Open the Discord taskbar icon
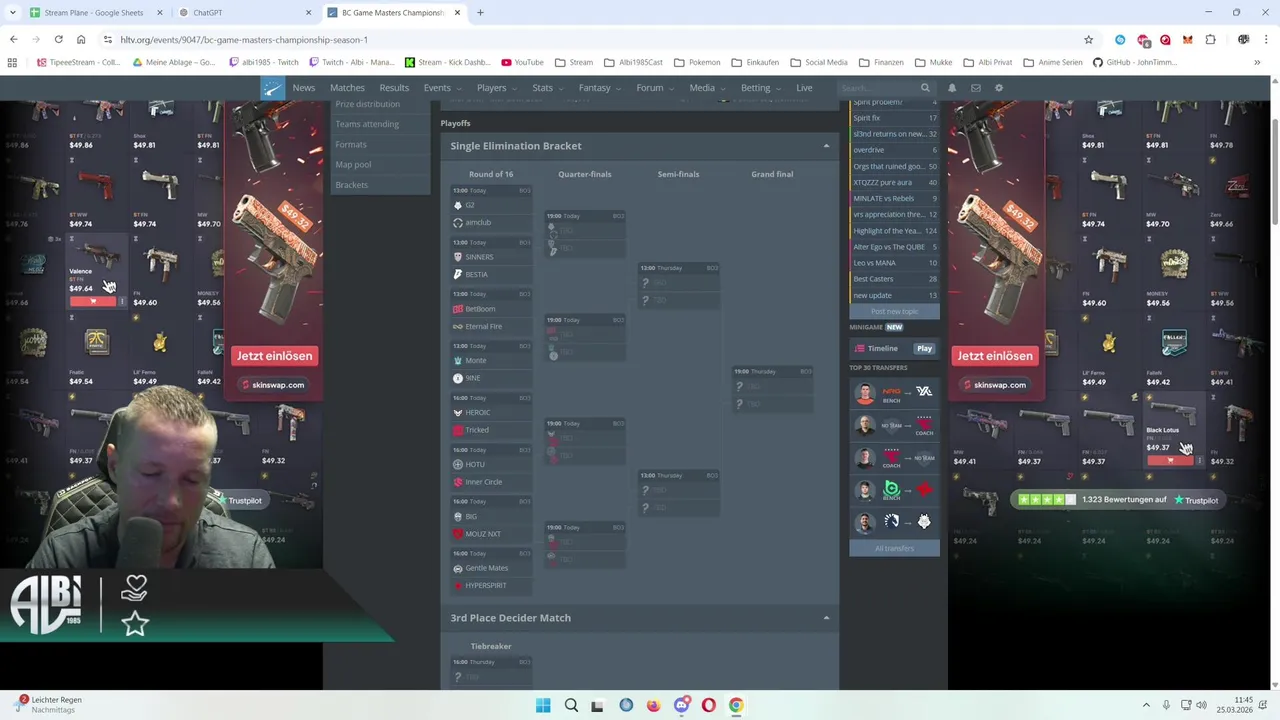The image size is (1280, 720). coord(681,705)
